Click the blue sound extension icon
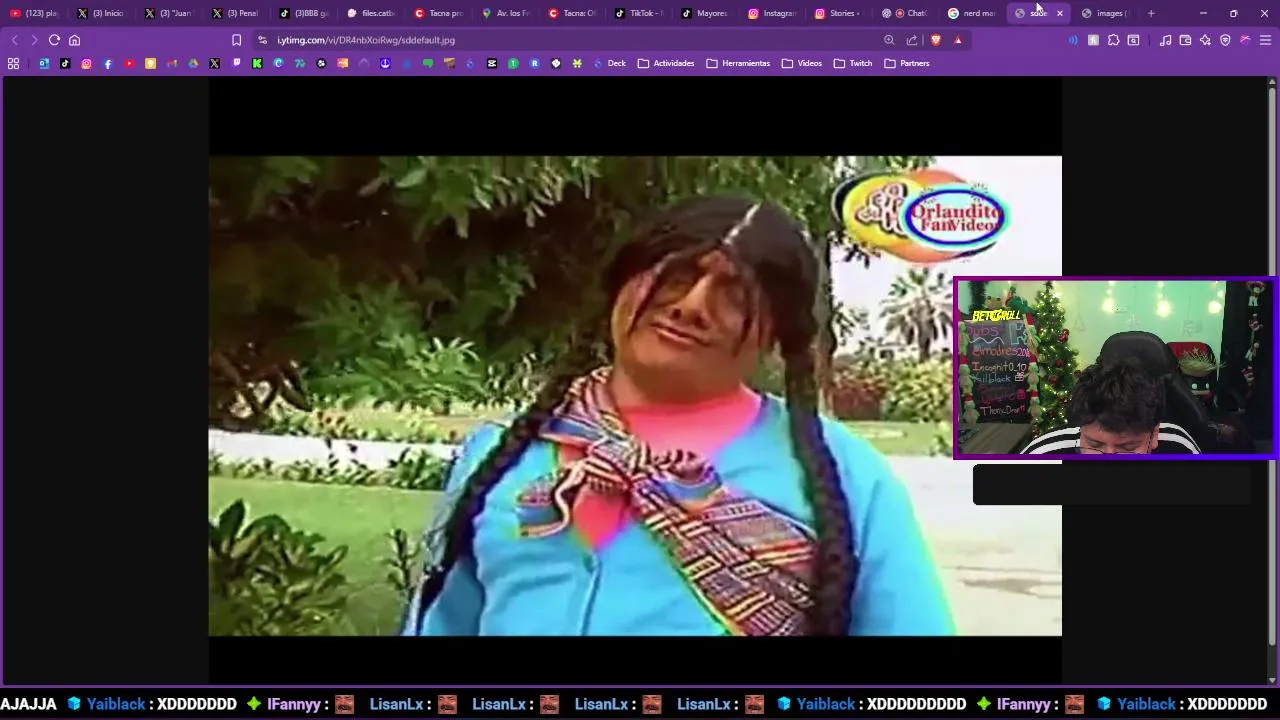1280x720 pixels. click(1073, 40)
